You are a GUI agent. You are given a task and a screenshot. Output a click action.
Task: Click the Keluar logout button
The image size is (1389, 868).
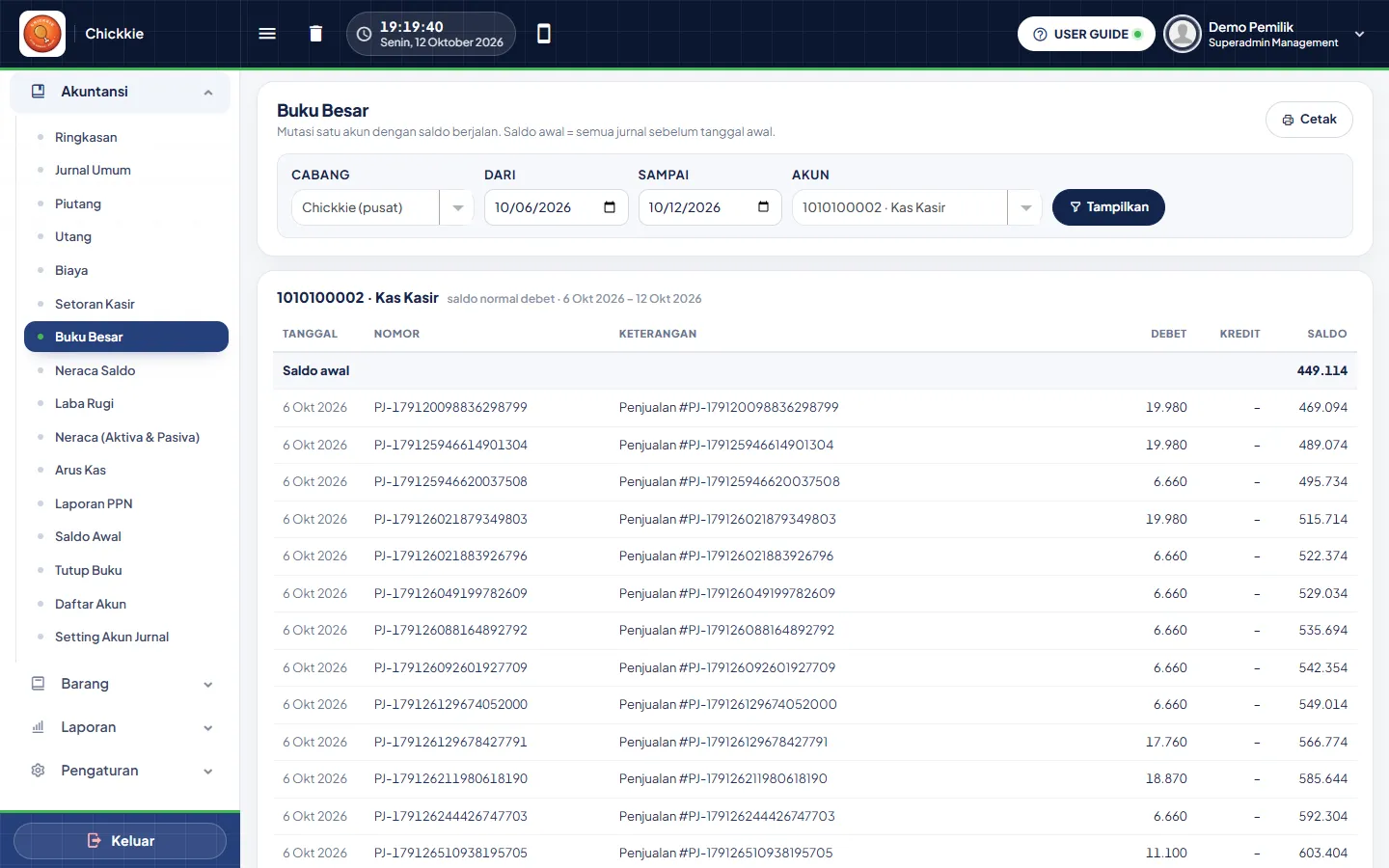pyautogui.click(x=121, y=841)
